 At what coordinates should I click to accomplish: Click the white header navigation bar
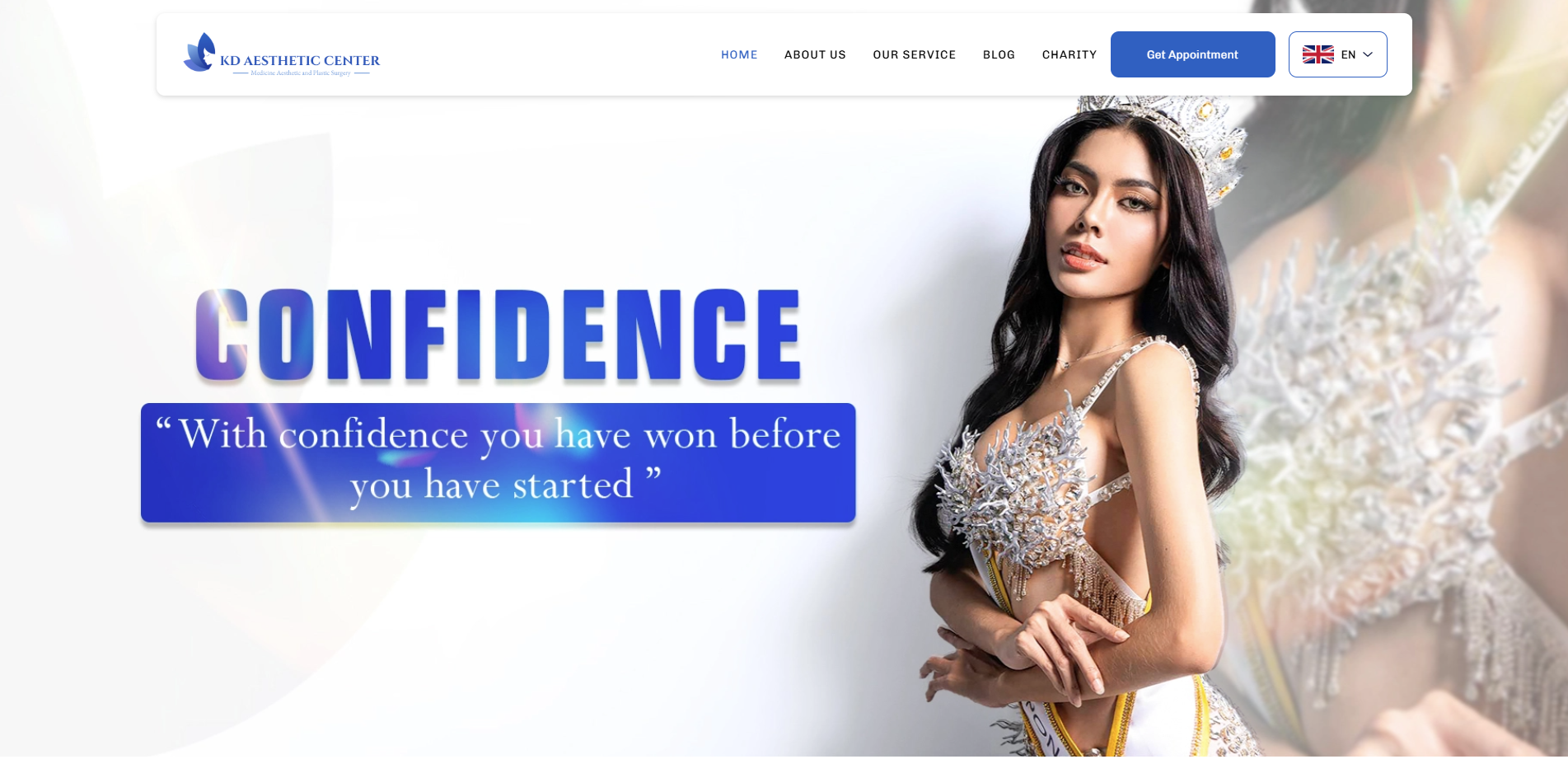click(x=784, y=54)
